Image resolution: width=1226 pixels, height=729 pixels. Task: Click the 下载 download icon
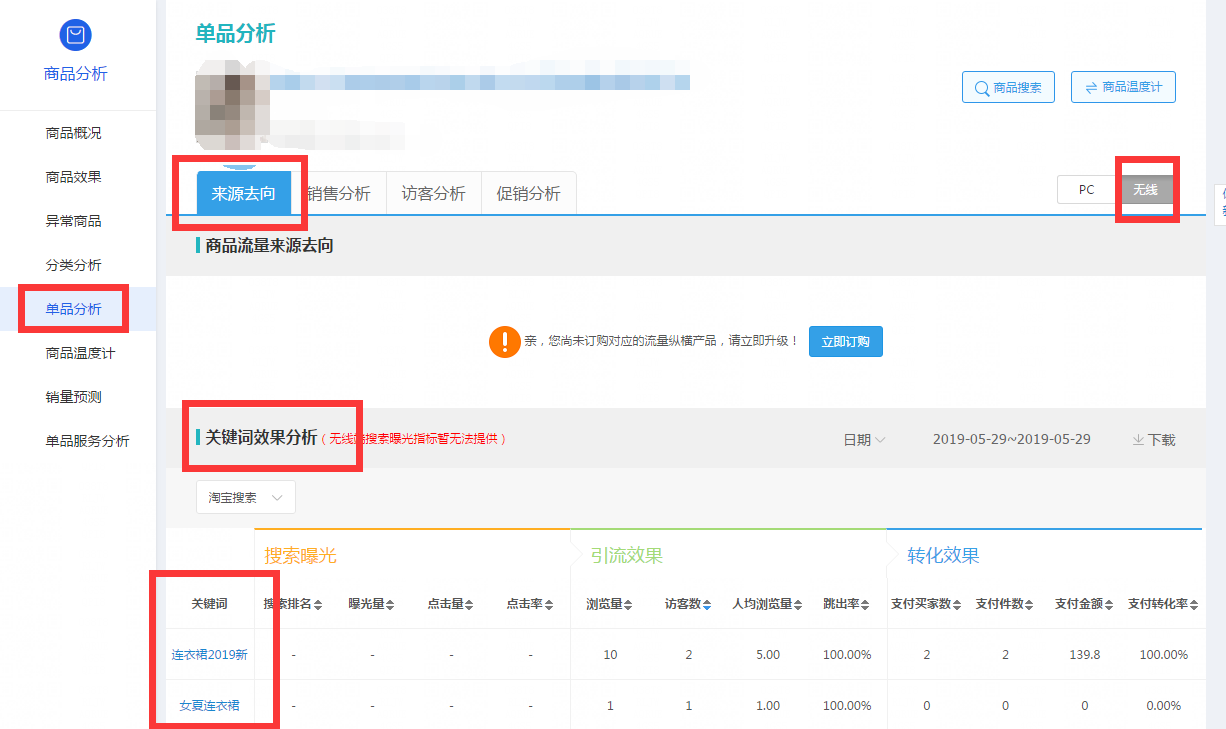1138,440
